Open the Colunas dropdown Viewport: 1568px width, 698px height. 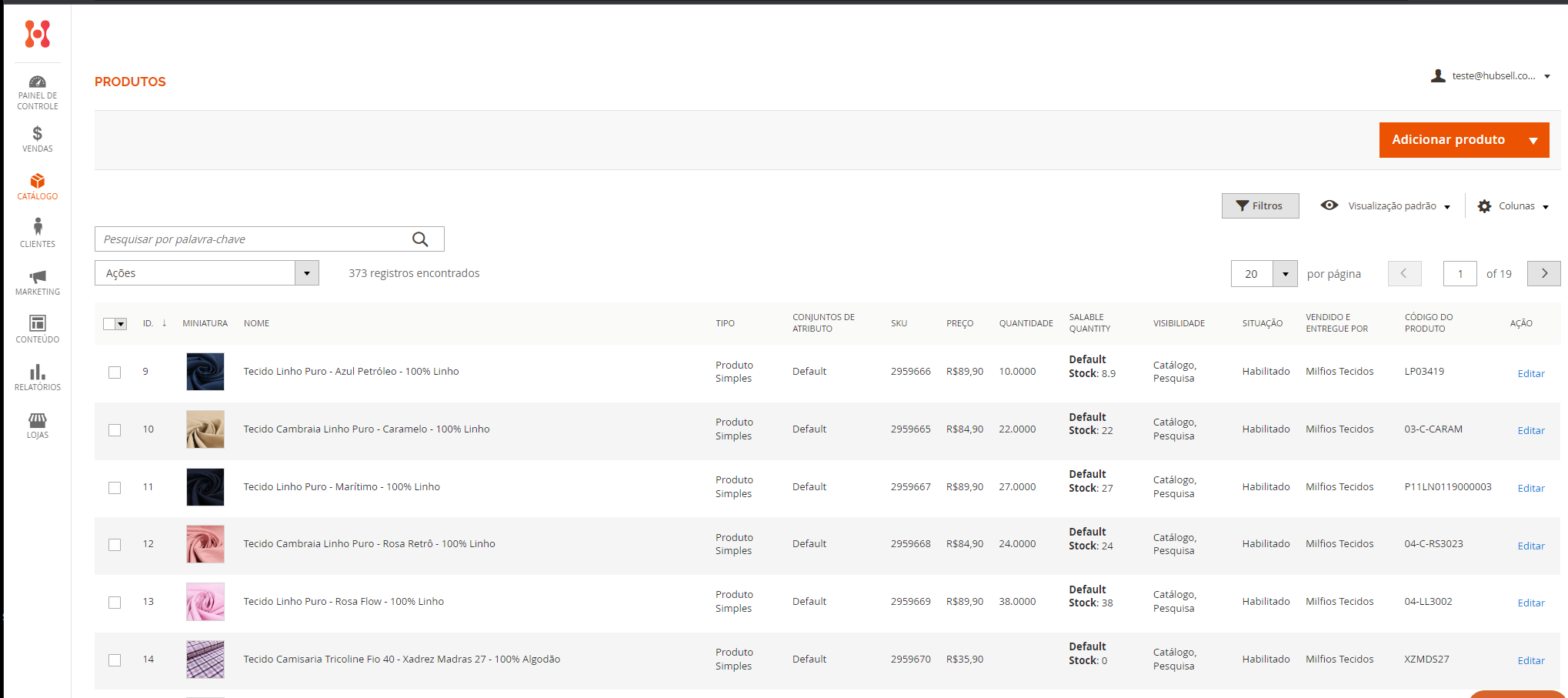[x=1513, y=206]
